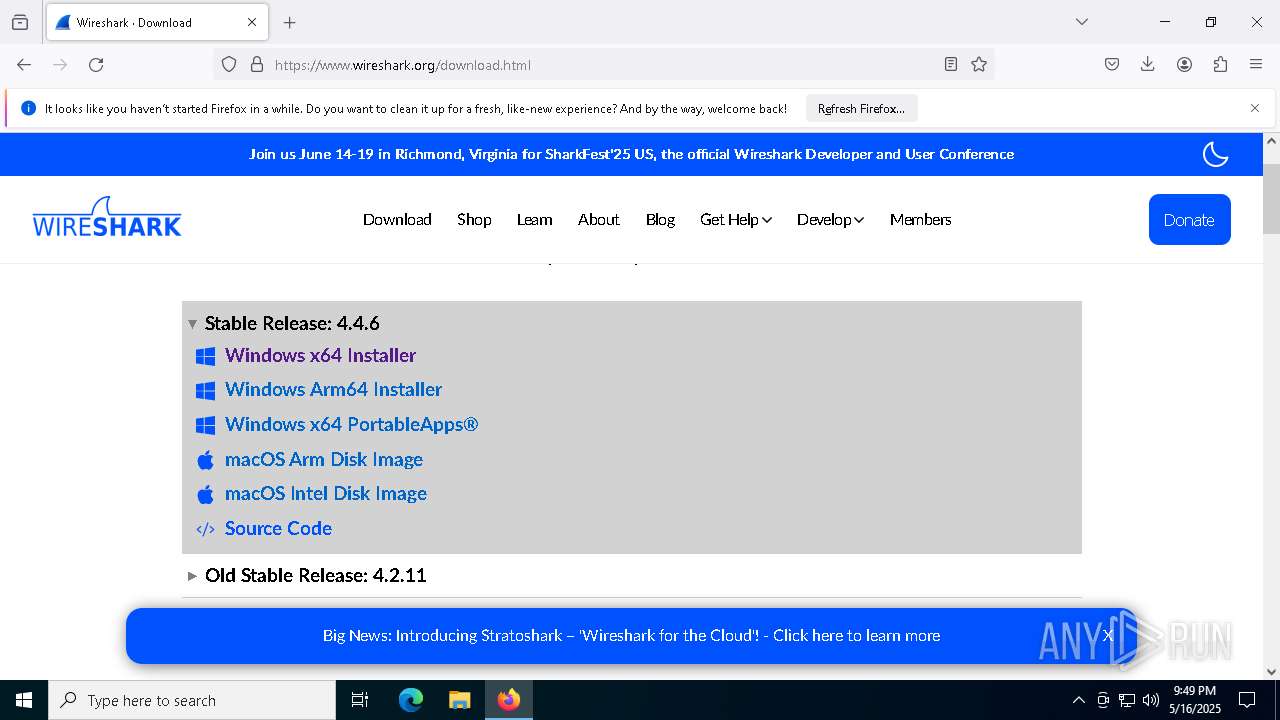The width and height of the screenshot is (1280, 720).
Task: Click the Windows logo beside Arm64 Installer
Action: click(x=206, y=391)
